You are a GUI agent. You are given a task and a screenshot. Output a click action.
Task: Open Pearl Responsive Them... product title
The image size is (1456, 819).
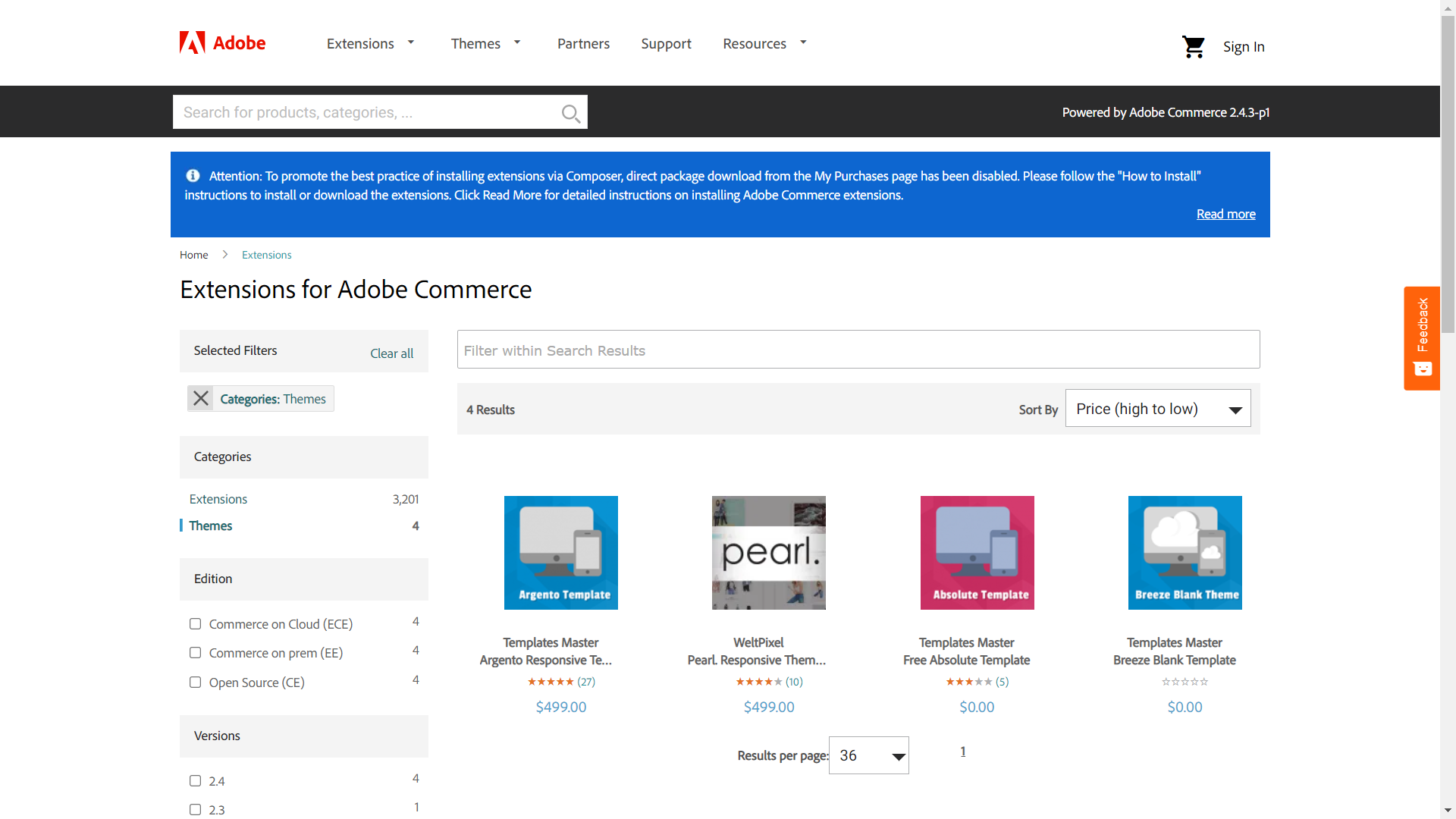[757, 661]
